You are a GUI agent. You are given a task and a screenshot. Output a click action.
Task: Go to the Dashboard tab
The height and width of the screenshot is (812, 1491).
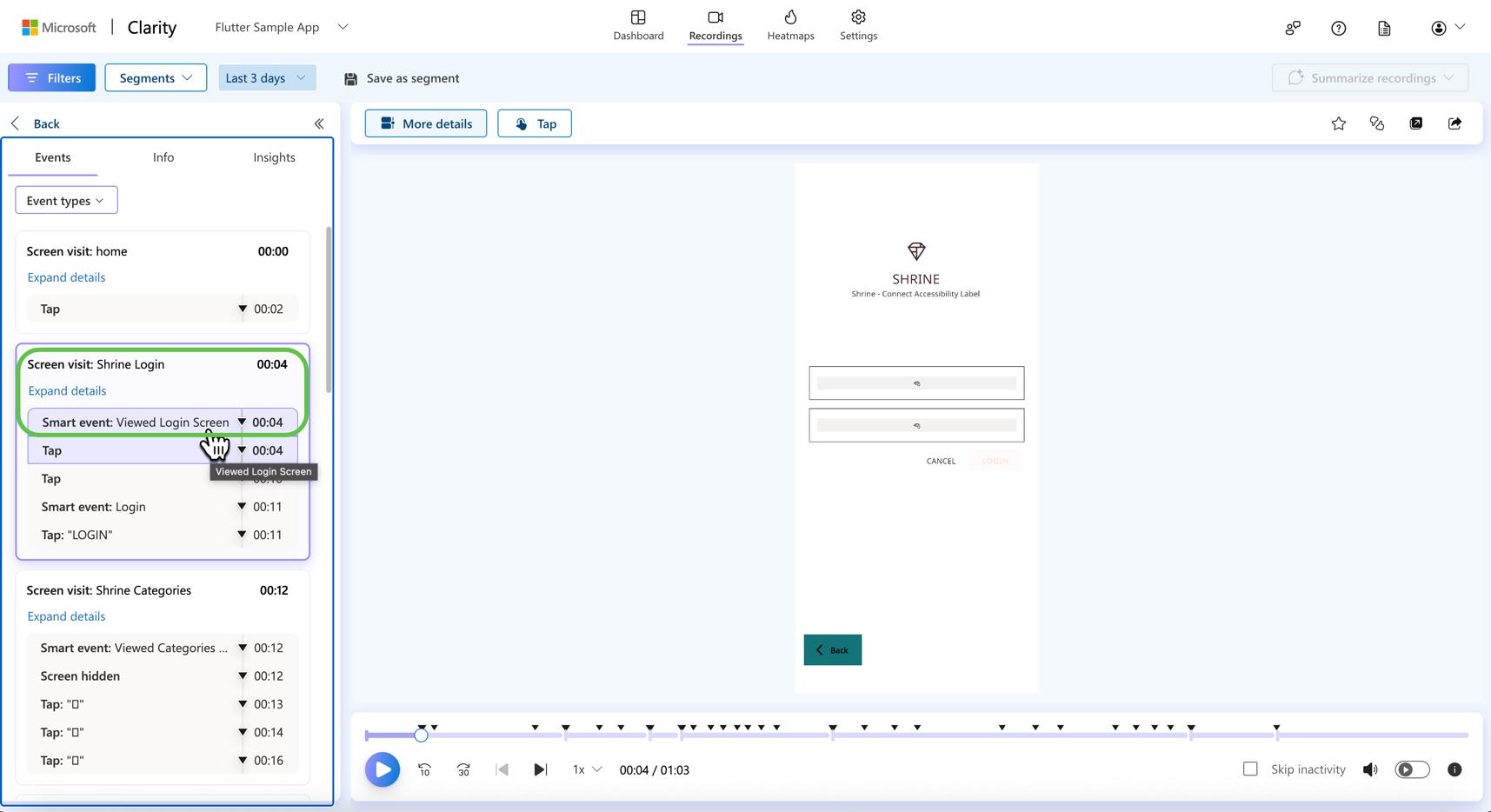638,26
